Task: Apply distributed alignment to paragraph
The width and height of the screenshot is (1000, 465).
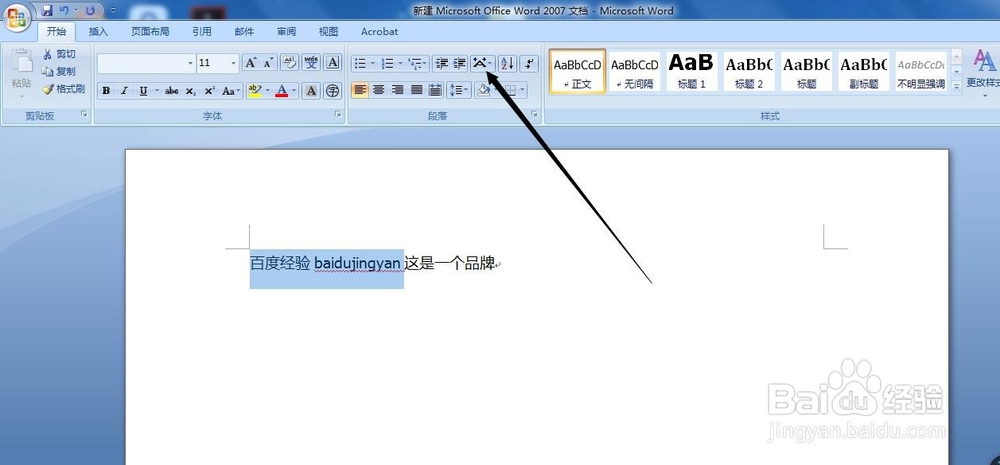Action: coord(436,90)
